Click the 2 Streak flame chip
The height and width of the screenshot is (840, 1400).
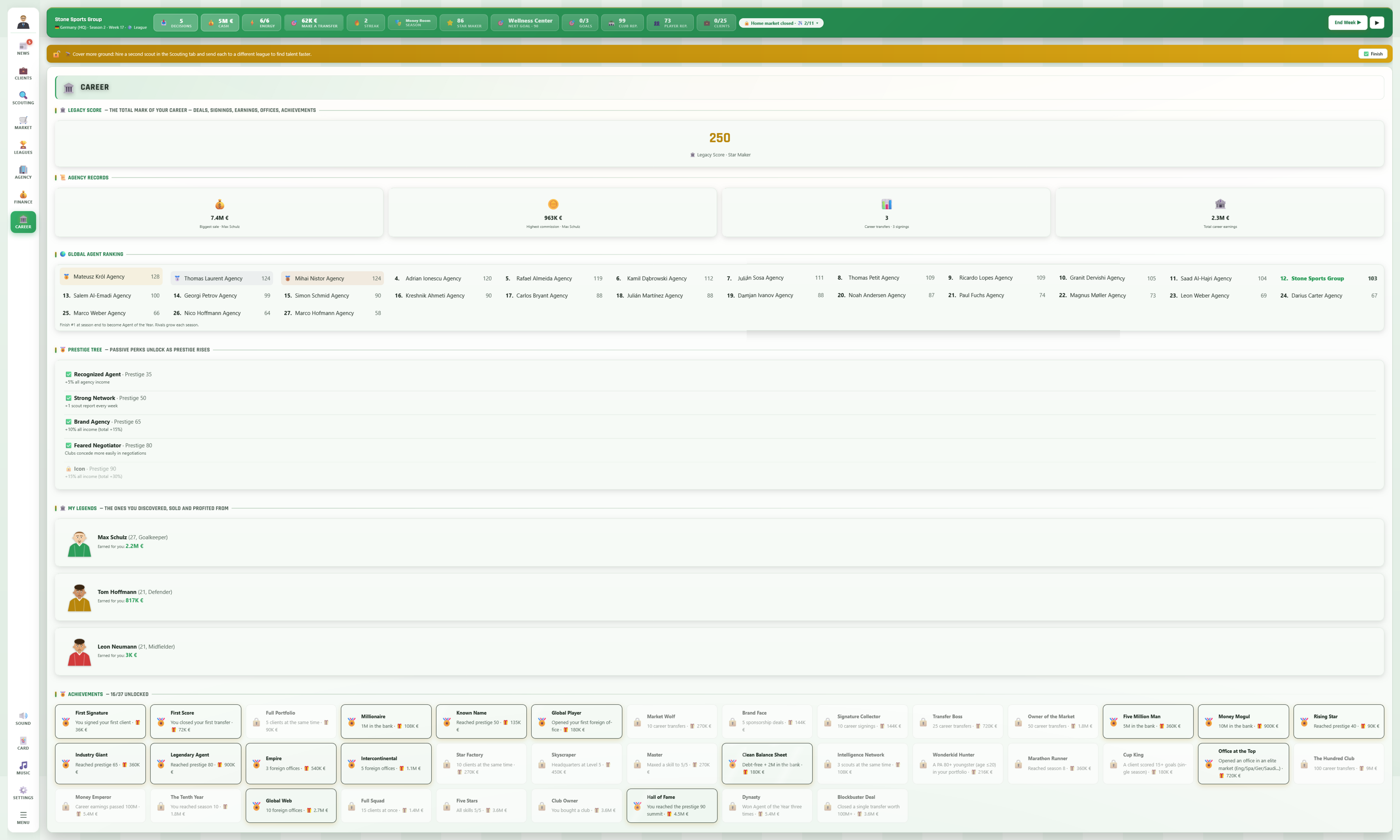(x=366, y=23)
